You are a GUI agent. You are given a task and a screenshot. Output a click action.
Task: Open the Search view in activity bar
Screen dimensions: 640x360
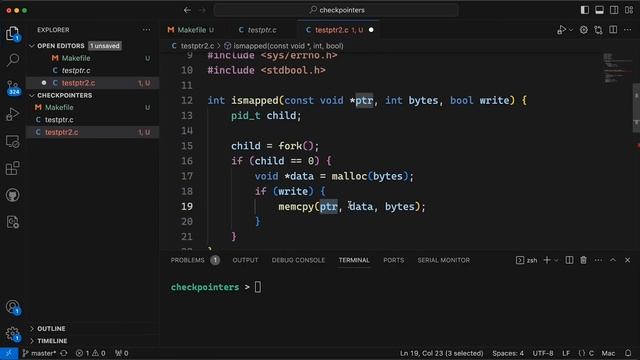13,60
